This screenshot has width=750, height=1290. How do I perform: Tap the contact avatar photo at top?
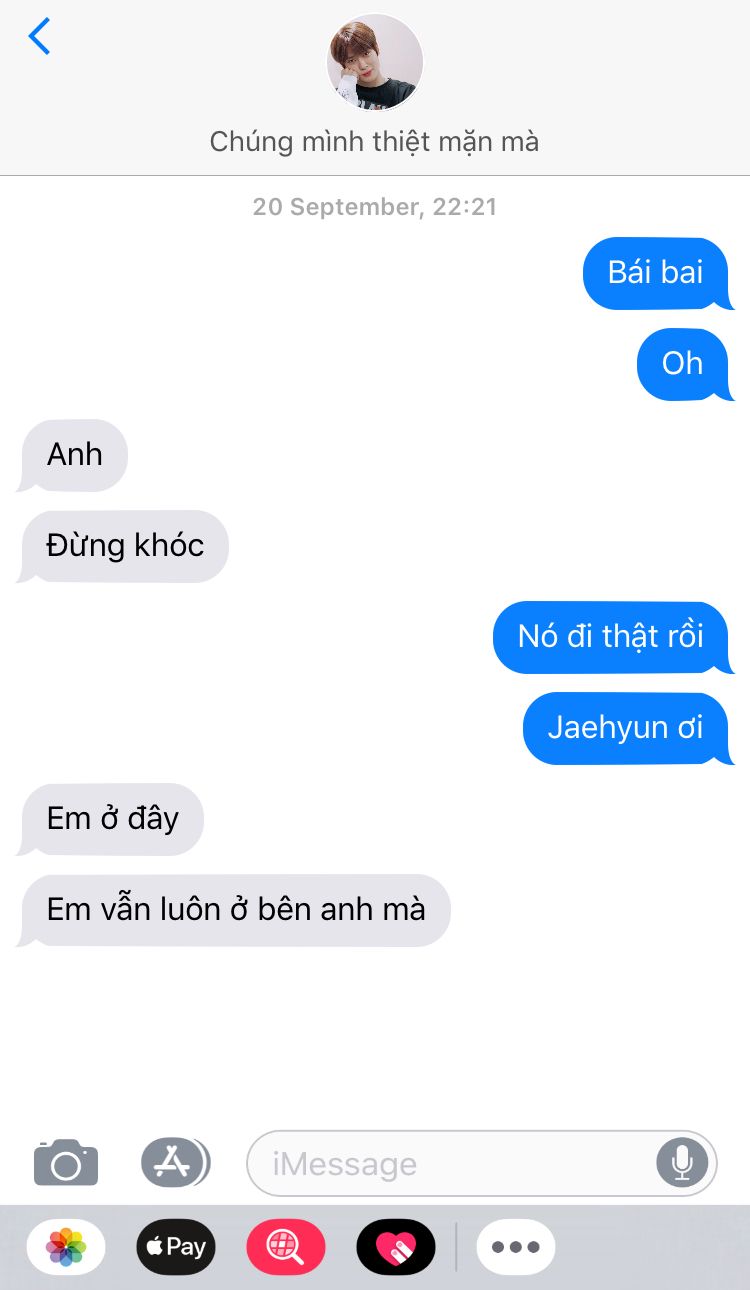[375, 62]
